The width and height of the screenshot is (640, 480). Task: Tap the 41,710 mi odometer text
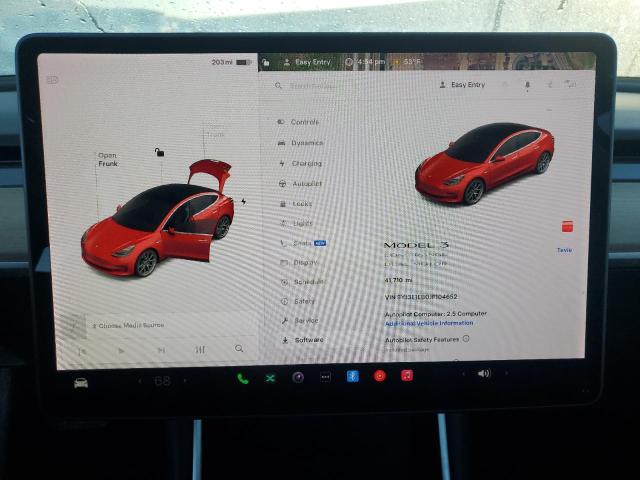[398, 280]
